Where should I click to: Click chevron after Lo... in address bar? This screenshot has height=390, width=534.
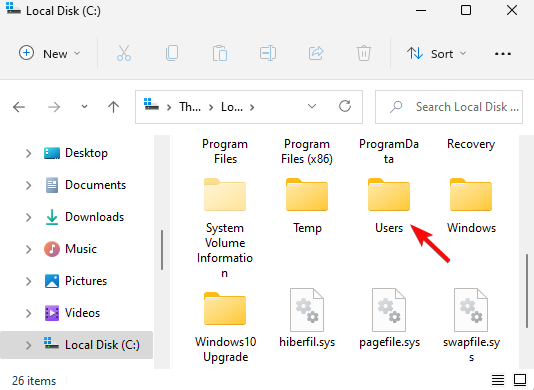pos(252,107)
